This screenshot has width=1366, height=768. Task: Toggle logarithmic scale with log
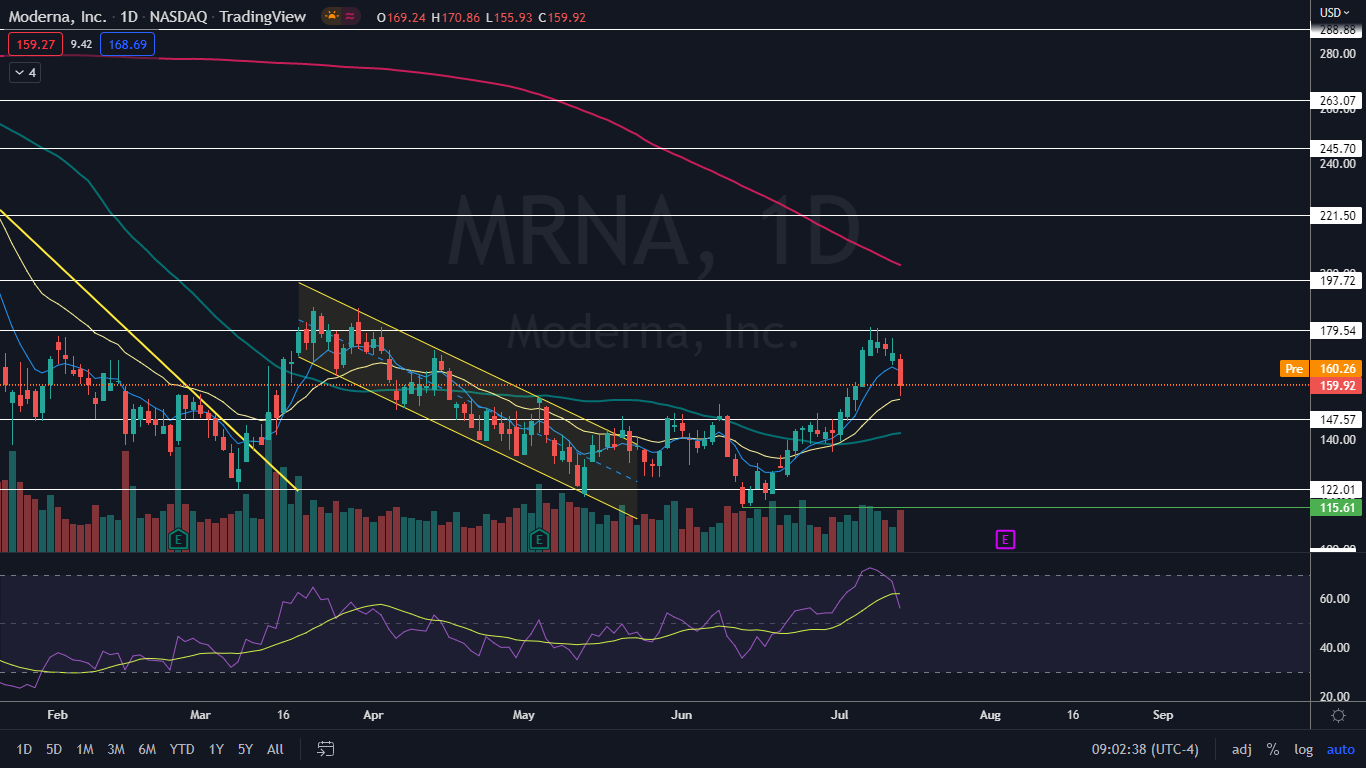click(x=1303, y=749)
